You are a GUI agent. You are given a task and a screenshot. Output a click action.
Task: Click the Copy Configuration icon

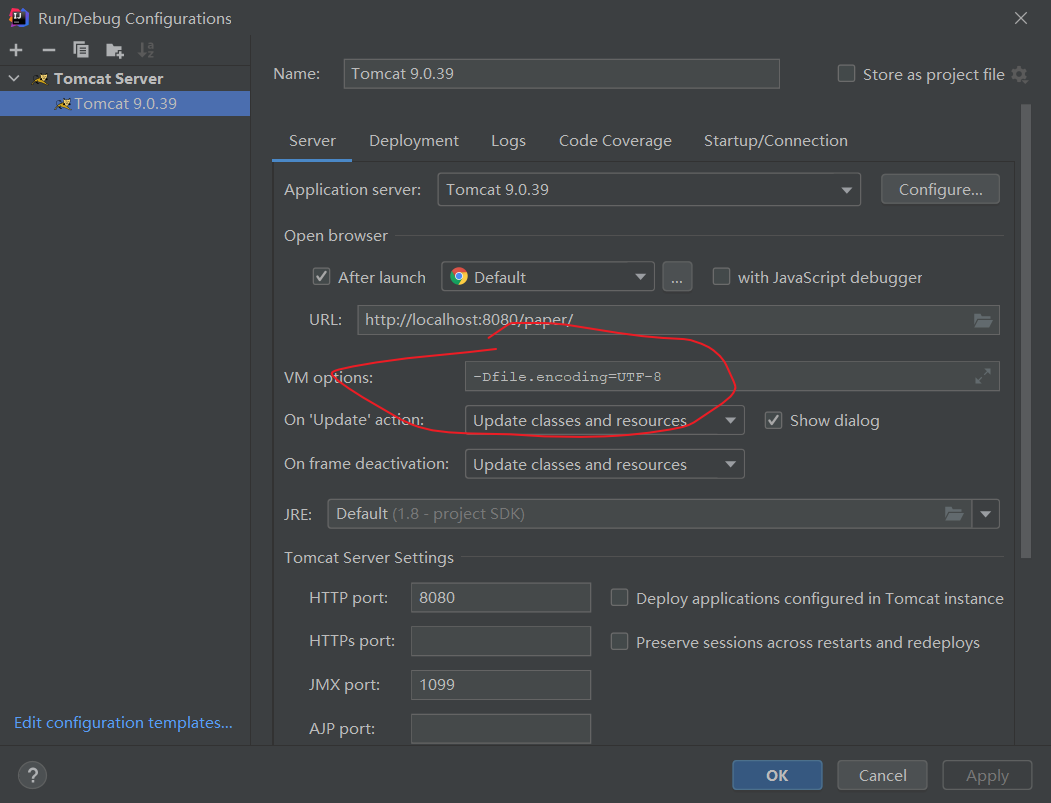coord(80,50)
